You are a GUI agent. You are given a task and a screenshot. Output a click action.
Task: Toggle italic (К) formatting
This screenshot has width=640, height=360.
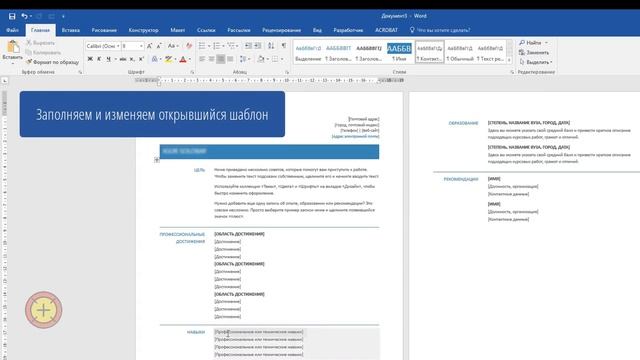pos(99,59)
